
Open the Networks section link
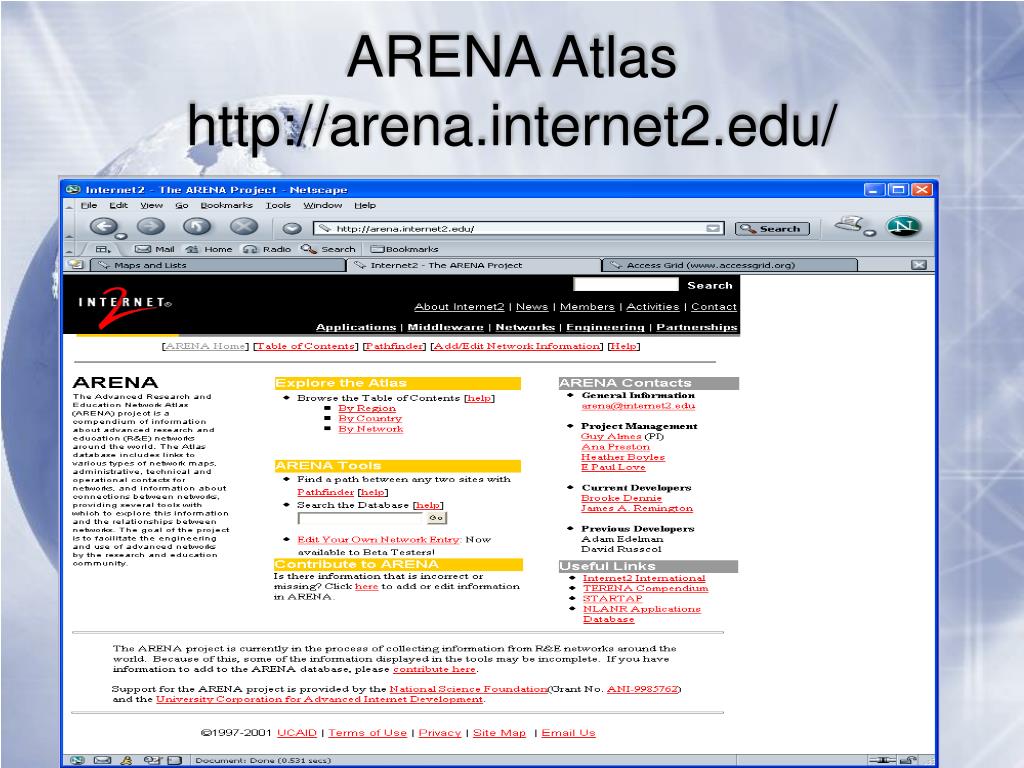(x=525, y=327)
